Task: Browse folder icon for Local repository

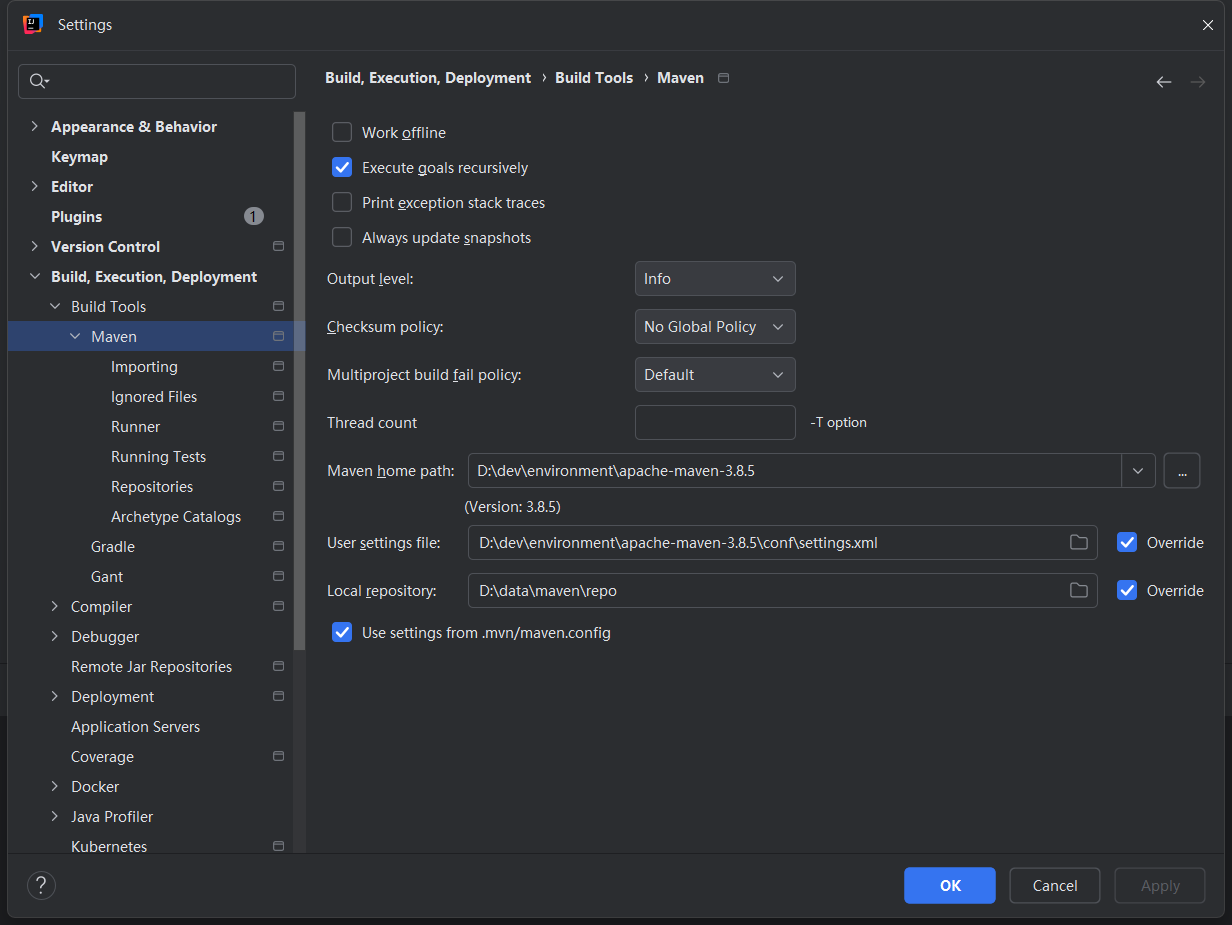Action: (x=1078, y=590)
